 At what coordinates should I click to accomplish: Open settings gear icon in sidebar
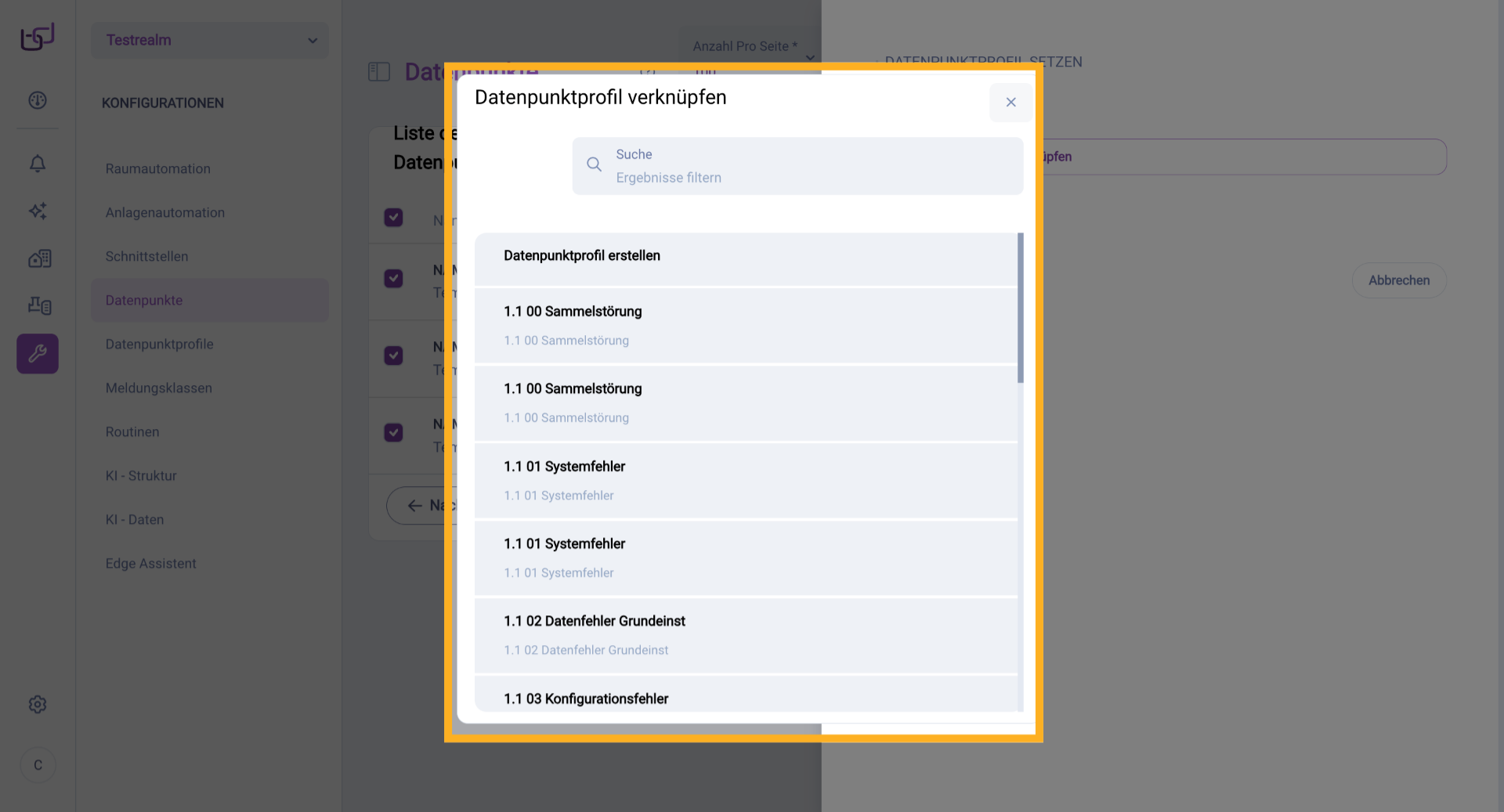point(38,705)
